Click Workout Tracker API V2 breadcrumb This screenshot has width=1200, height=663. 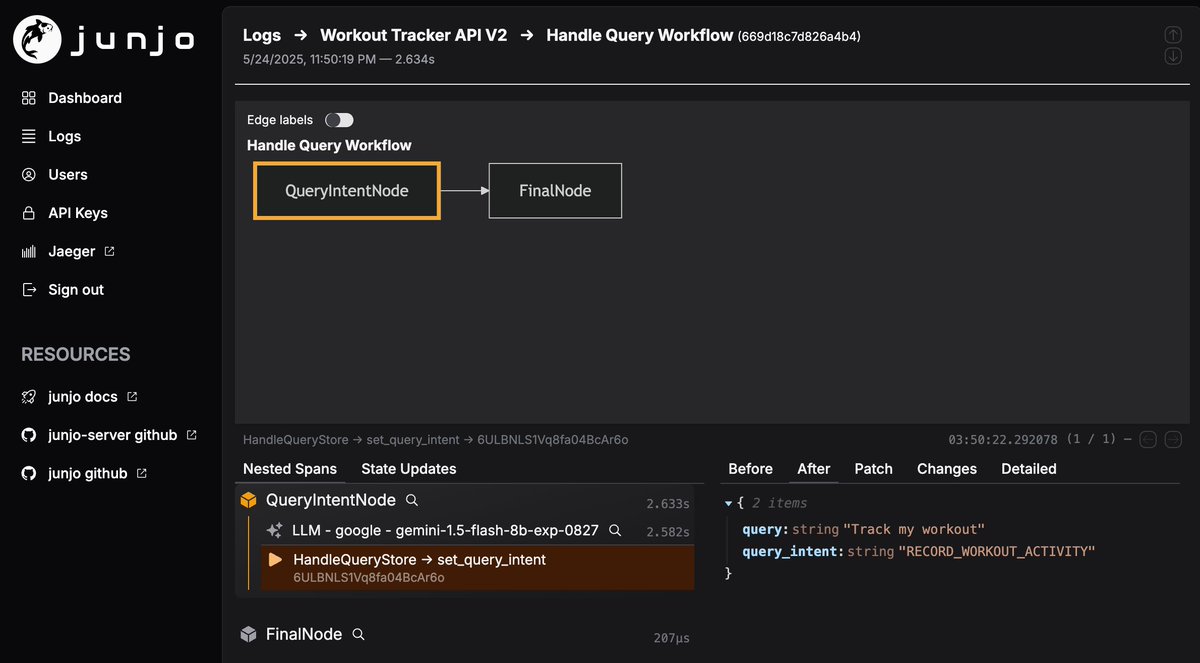(414, 35)
